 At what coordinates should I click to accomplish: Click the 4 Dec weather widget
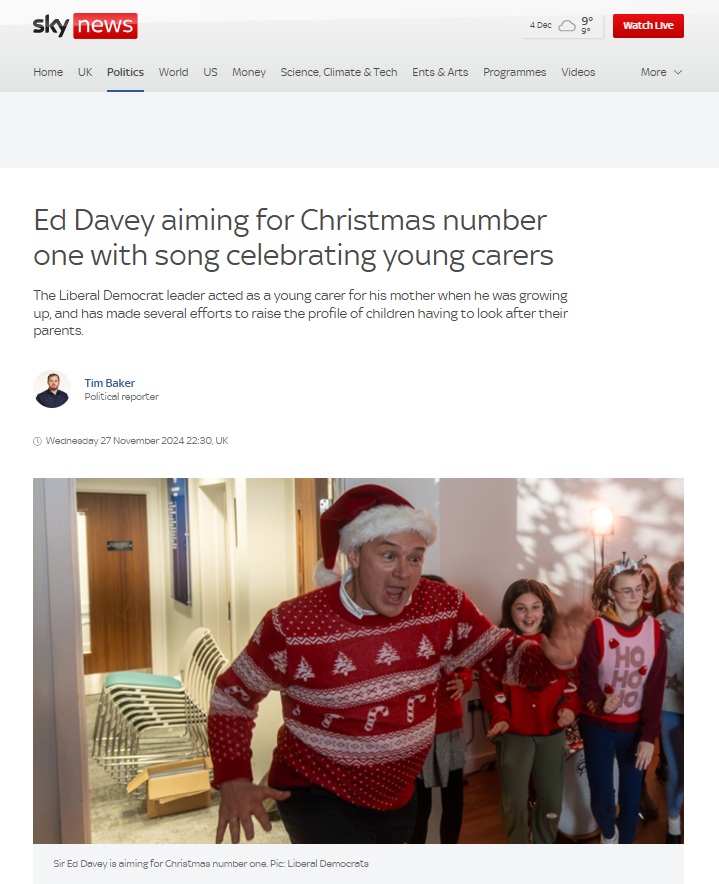(x=562, y=26)
